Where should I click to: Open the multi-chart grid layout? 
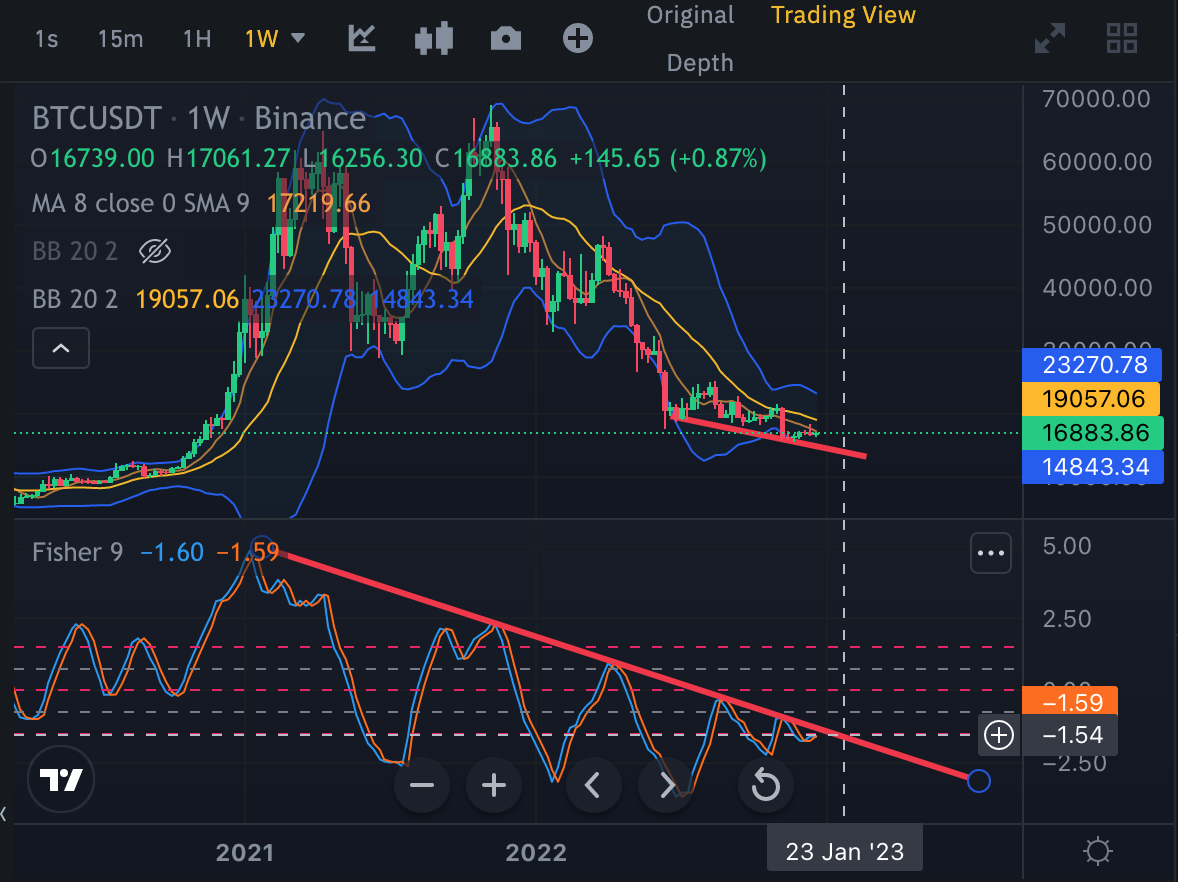(1122, 38)
